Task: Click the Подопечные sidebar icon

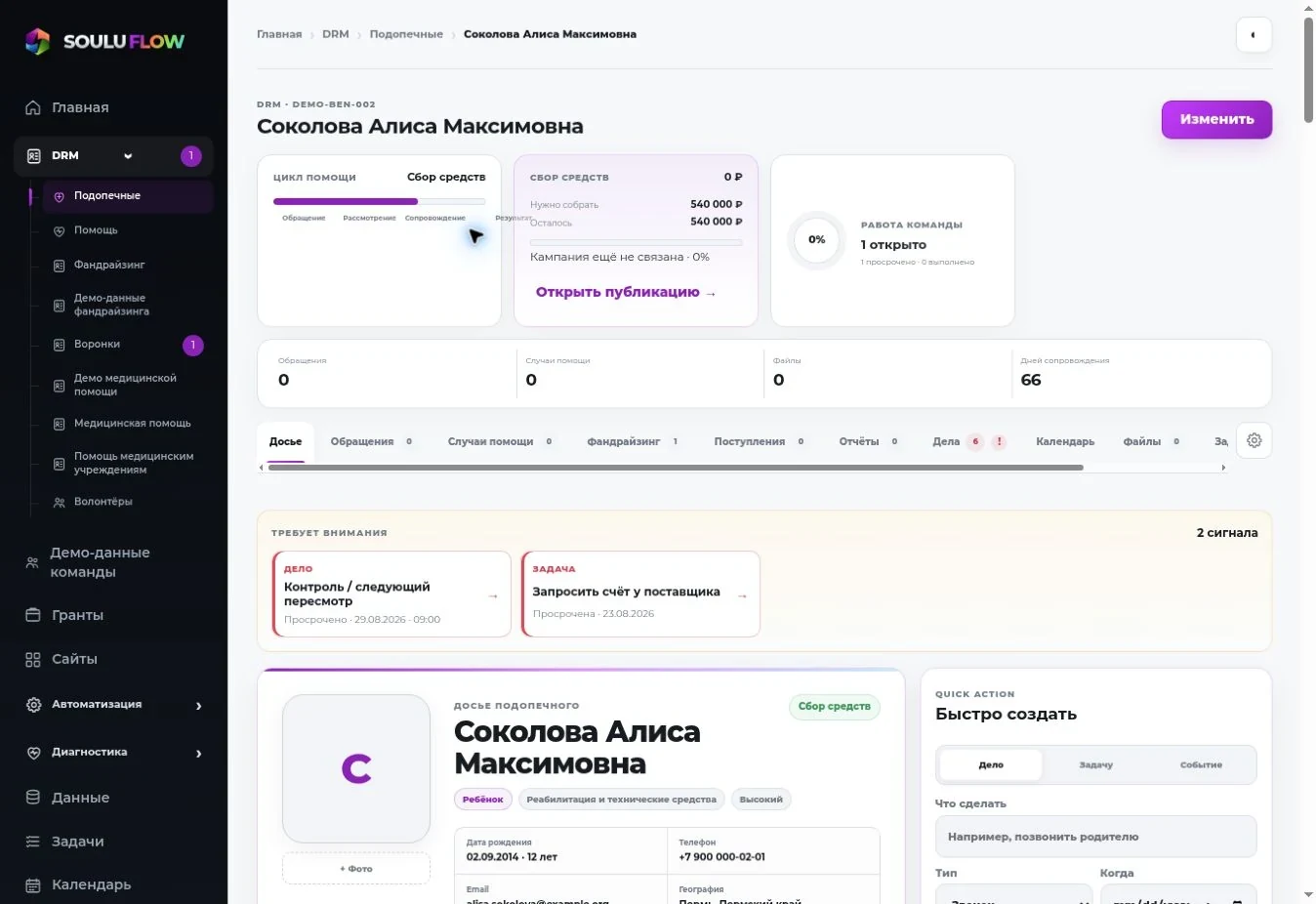Action: pos(59,196)
